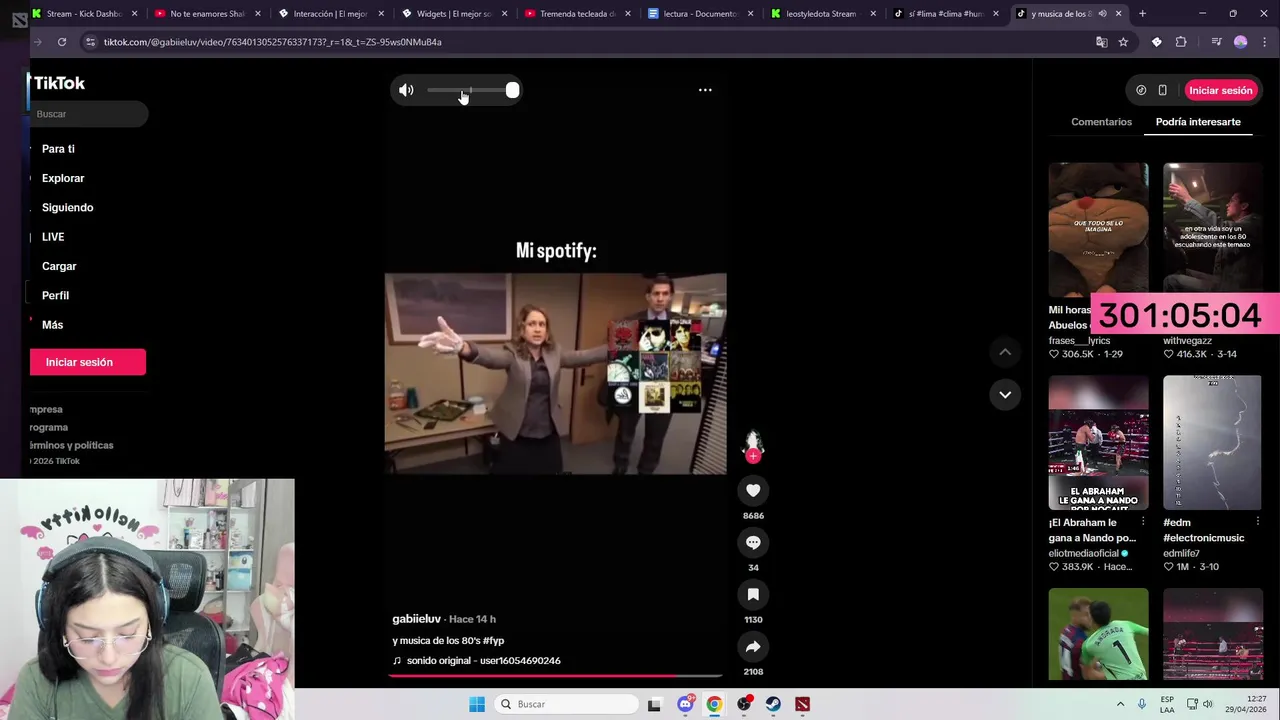Open options for El Abraham video card
The image size is (1280, 720).
coord(1143,522)
